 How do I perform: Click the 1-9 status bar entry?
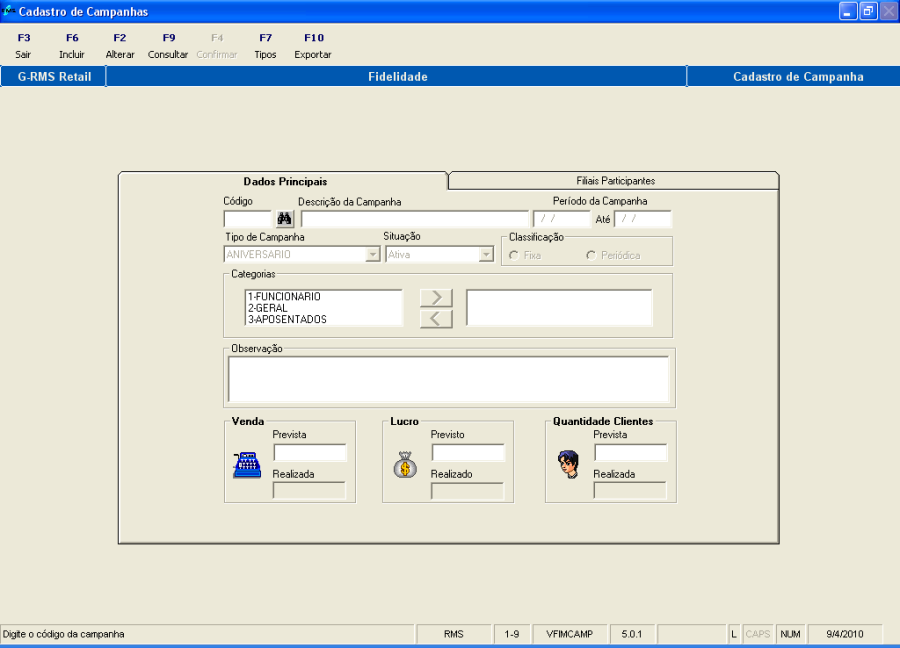[512, 634]
